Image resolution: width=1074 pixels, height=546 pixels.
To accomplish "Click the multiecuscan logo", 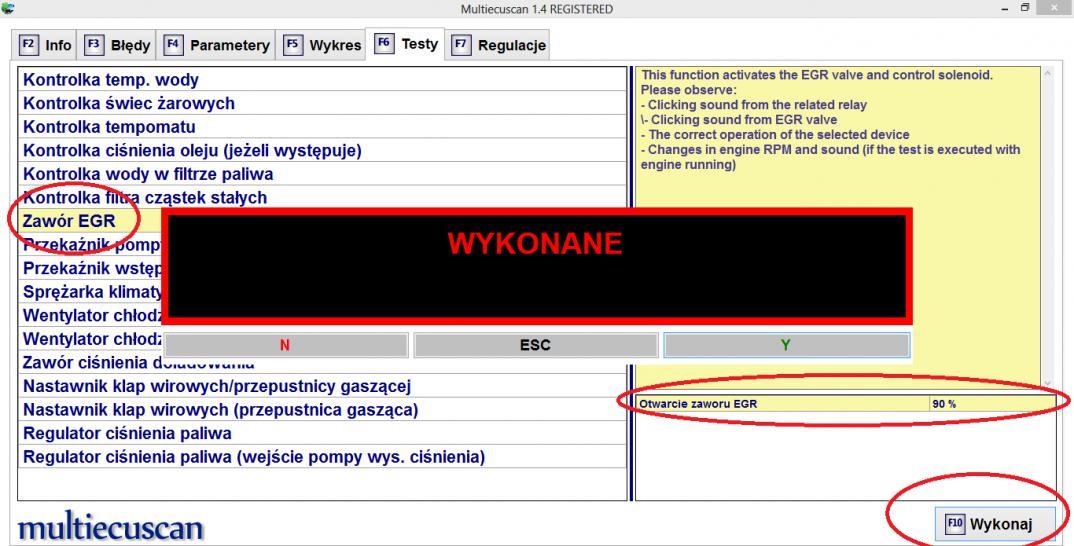I will click(x=111, y=528).
